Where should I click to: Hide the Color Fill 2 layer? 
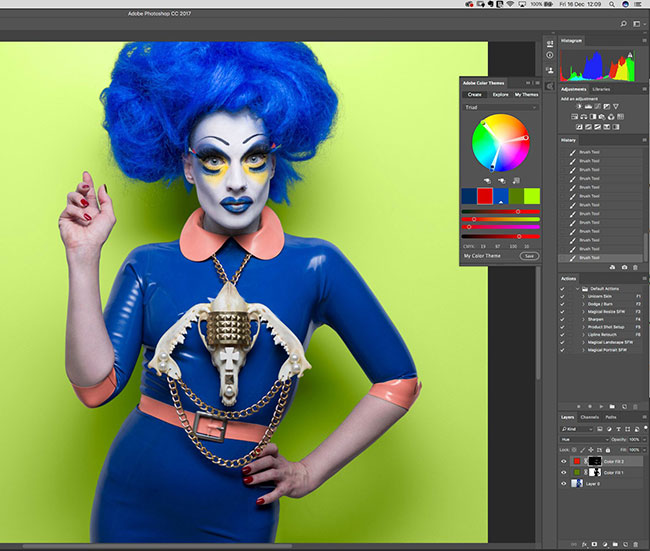[564, 461]
